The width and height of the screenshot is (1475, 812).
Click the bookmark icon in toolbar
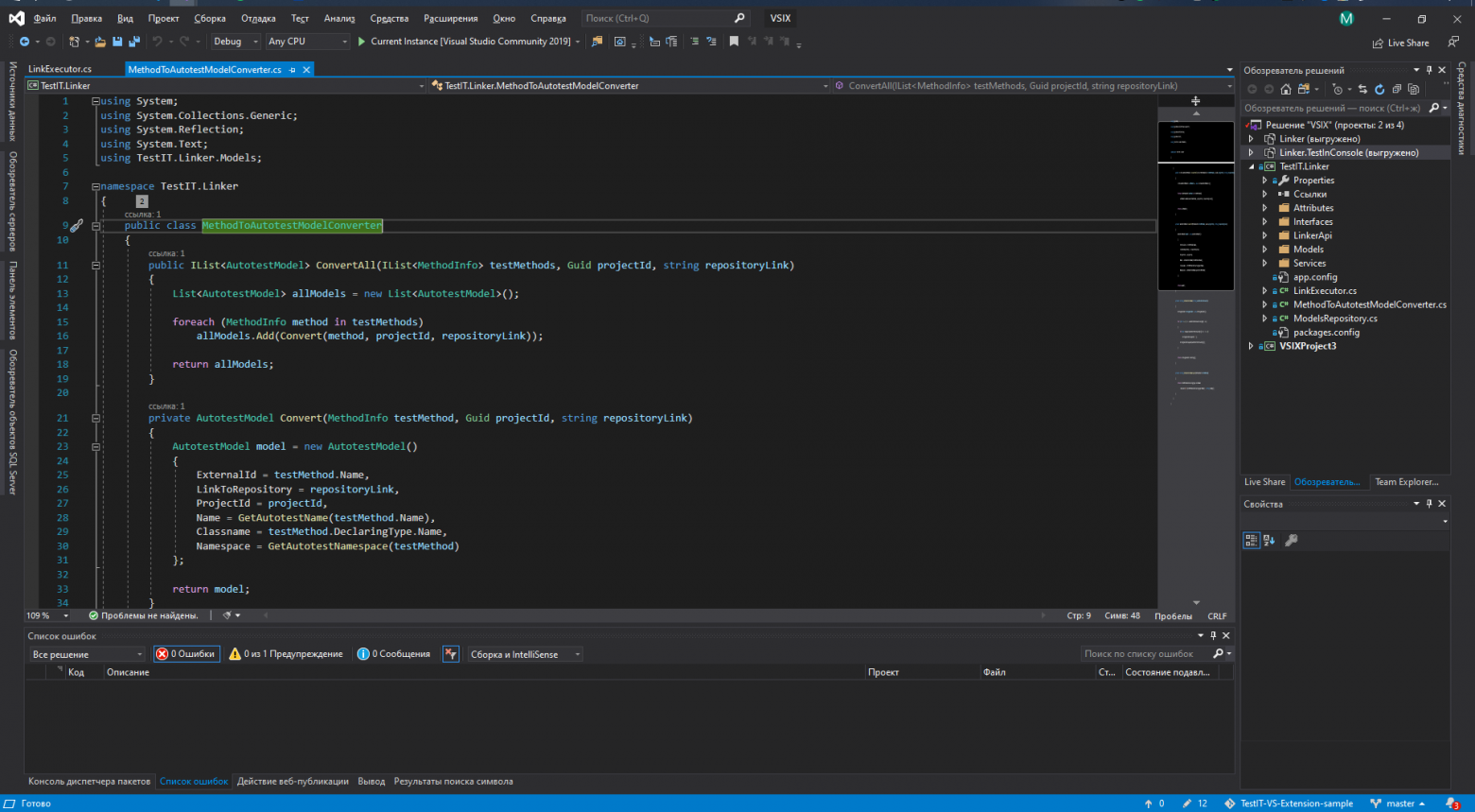coord(734,42)
